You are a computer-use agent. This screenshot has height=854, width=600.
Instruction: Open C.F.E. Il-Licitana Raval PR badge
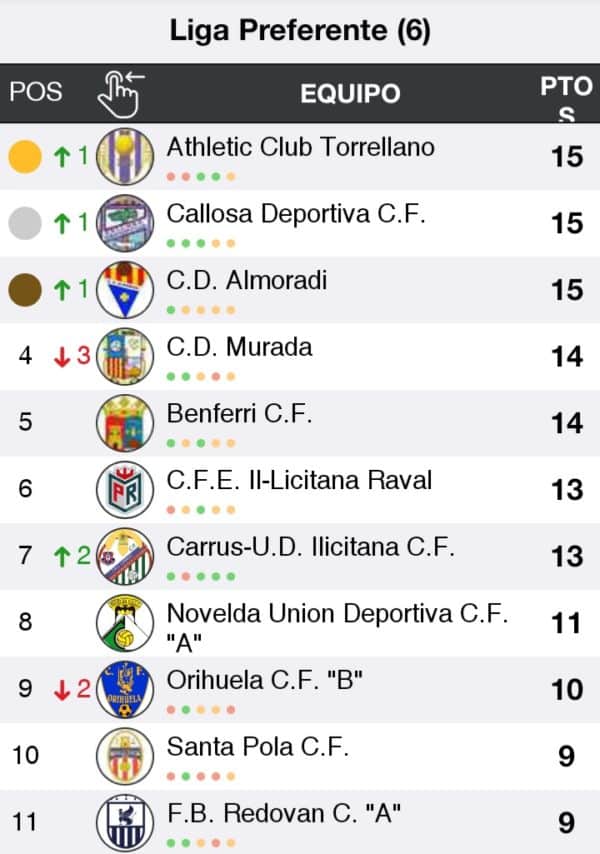(x=125, y=489)
